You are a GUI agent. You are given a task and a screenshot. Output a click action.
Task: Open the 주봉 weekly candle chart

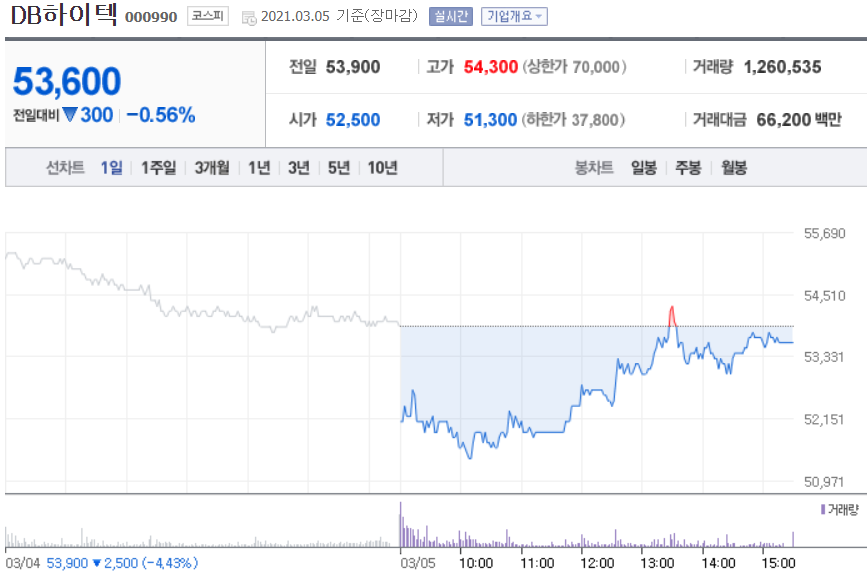(x=688, y=167)
